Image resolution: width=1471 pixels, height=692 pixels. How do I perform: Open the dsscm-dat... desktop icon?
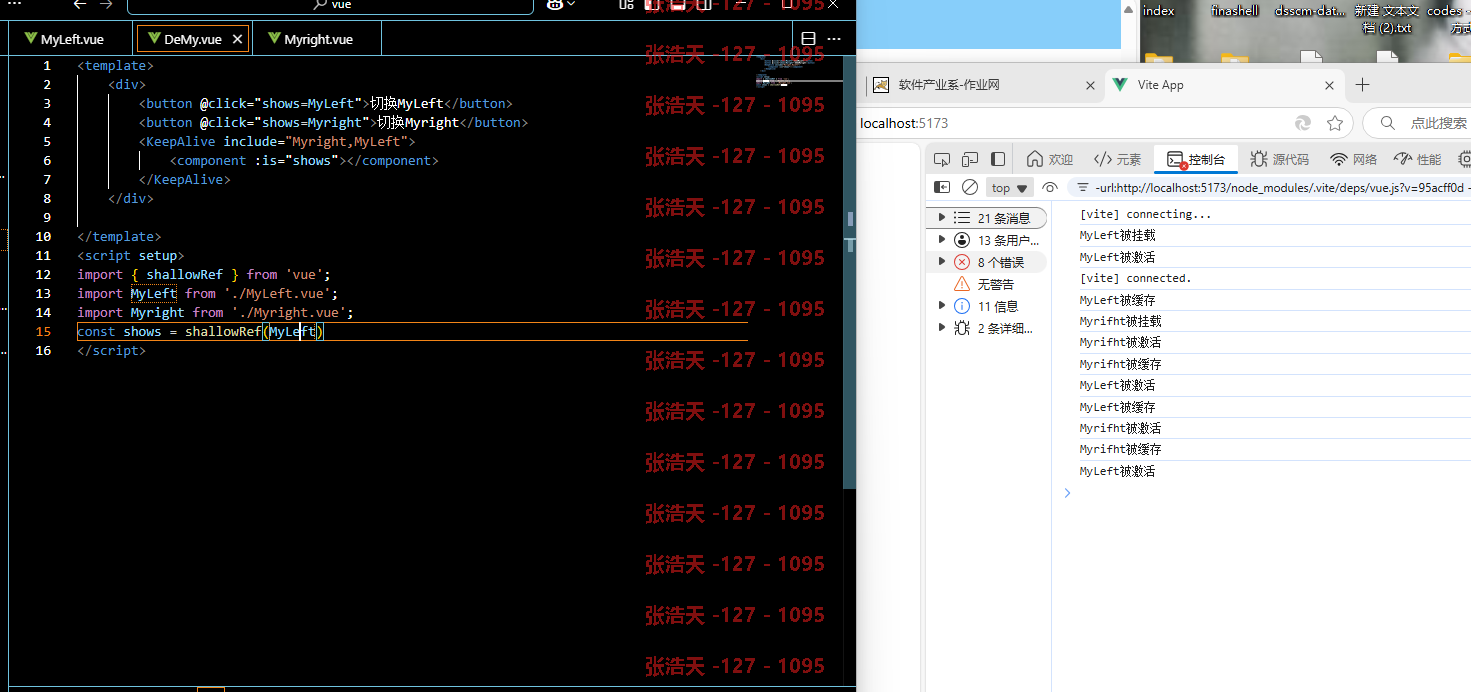1310,11
